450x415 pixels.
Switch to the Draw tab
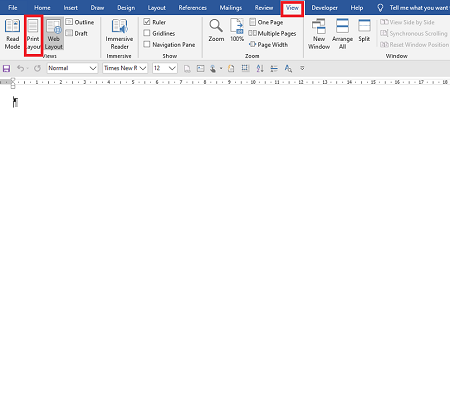(x=97, y=8)
